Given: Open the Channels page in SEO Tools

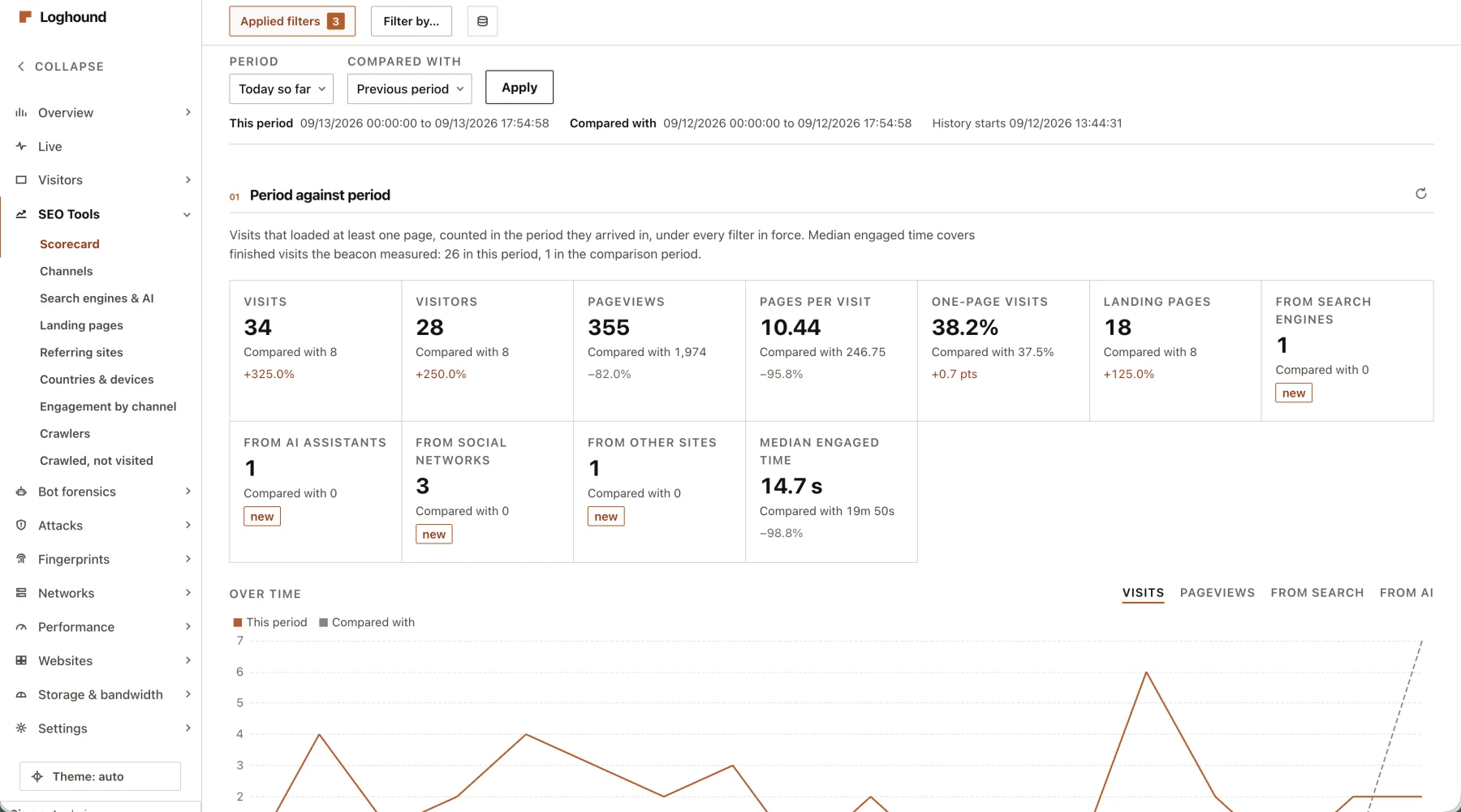Looking at the screenshot, I should click(67, 272).
